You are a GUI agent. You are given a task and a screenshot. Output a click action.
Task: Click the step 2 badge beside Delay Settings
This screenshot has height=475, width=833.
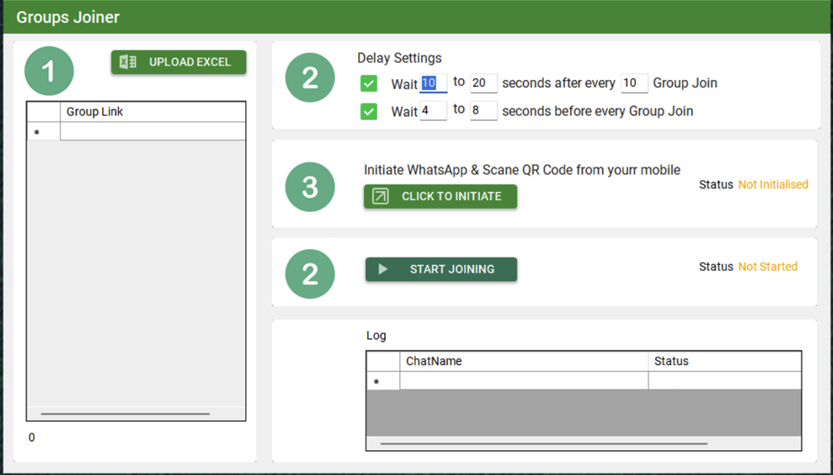point(310,77)
